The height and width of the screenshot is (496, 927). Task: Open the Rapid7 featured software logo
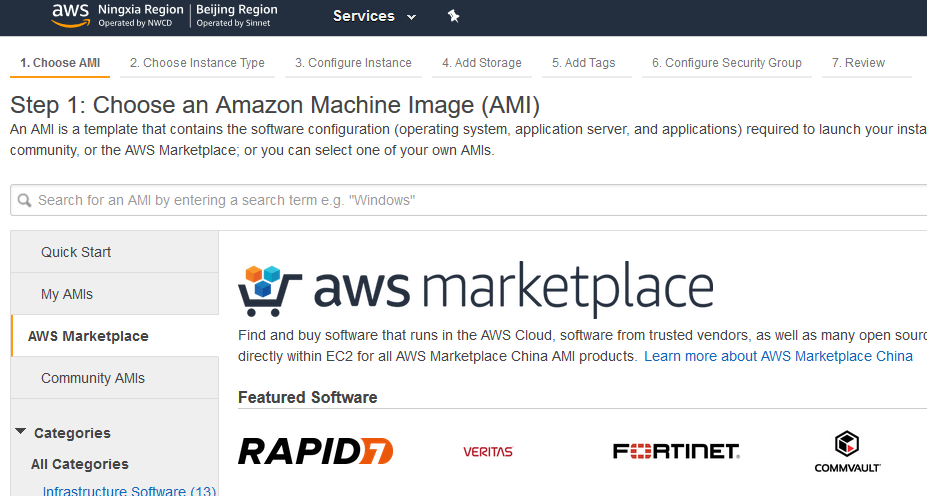point(316,452)
